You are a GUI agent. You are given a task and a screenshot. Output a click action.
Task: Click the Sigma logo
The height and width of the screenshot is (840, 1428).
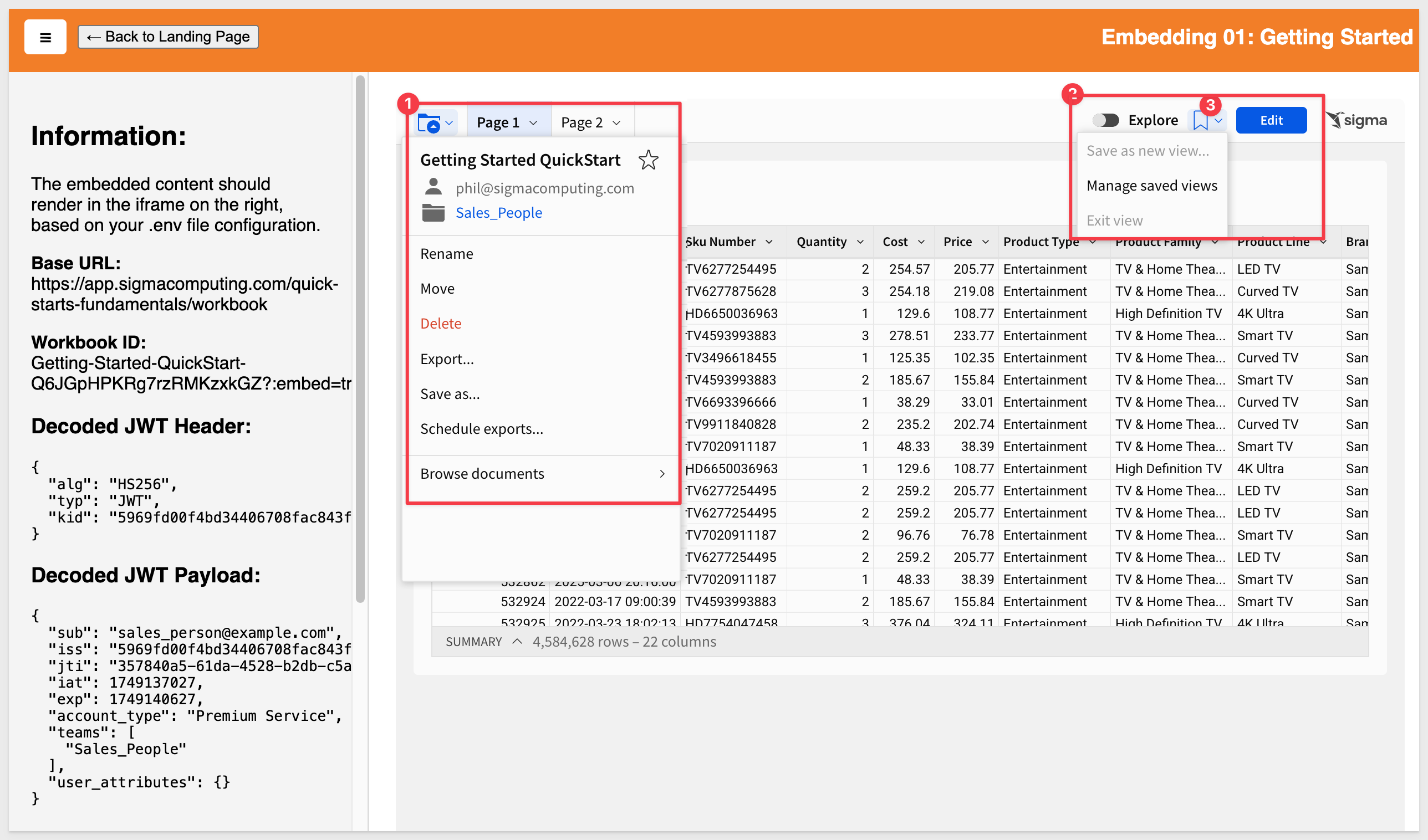tap(1356, 121)
